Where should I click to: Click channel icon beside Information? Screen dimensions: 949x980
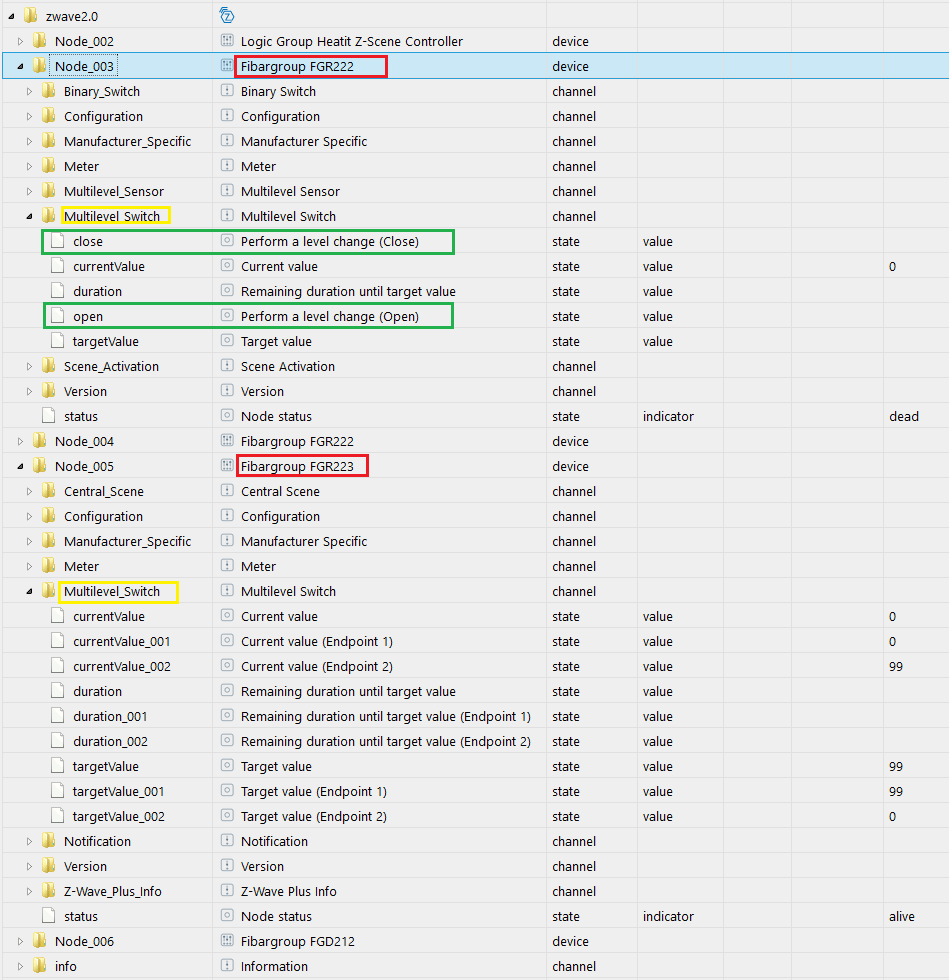coord(227,966)
